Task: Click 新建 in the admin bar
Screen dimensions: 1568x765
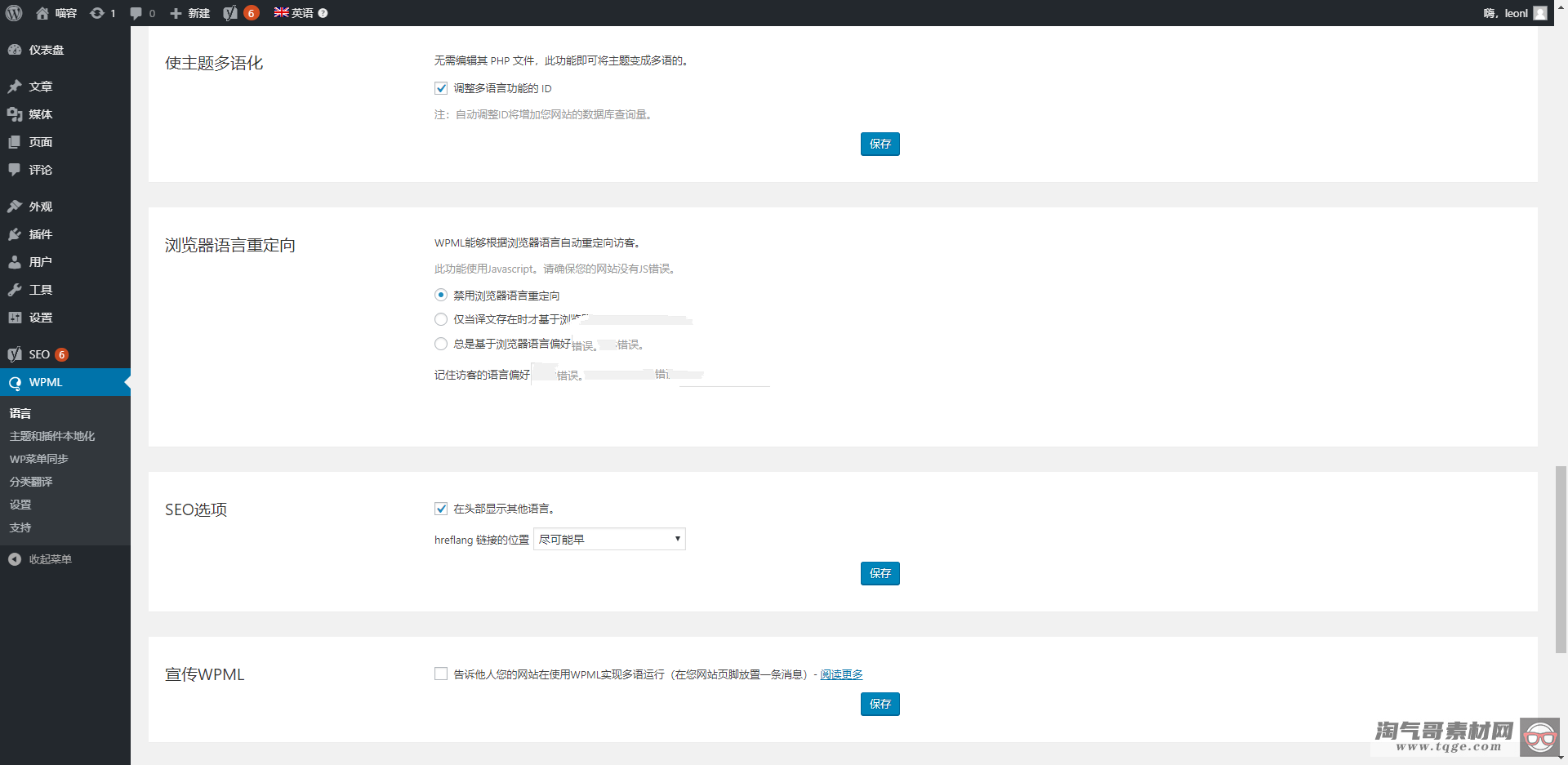Action: pos(198,13)
